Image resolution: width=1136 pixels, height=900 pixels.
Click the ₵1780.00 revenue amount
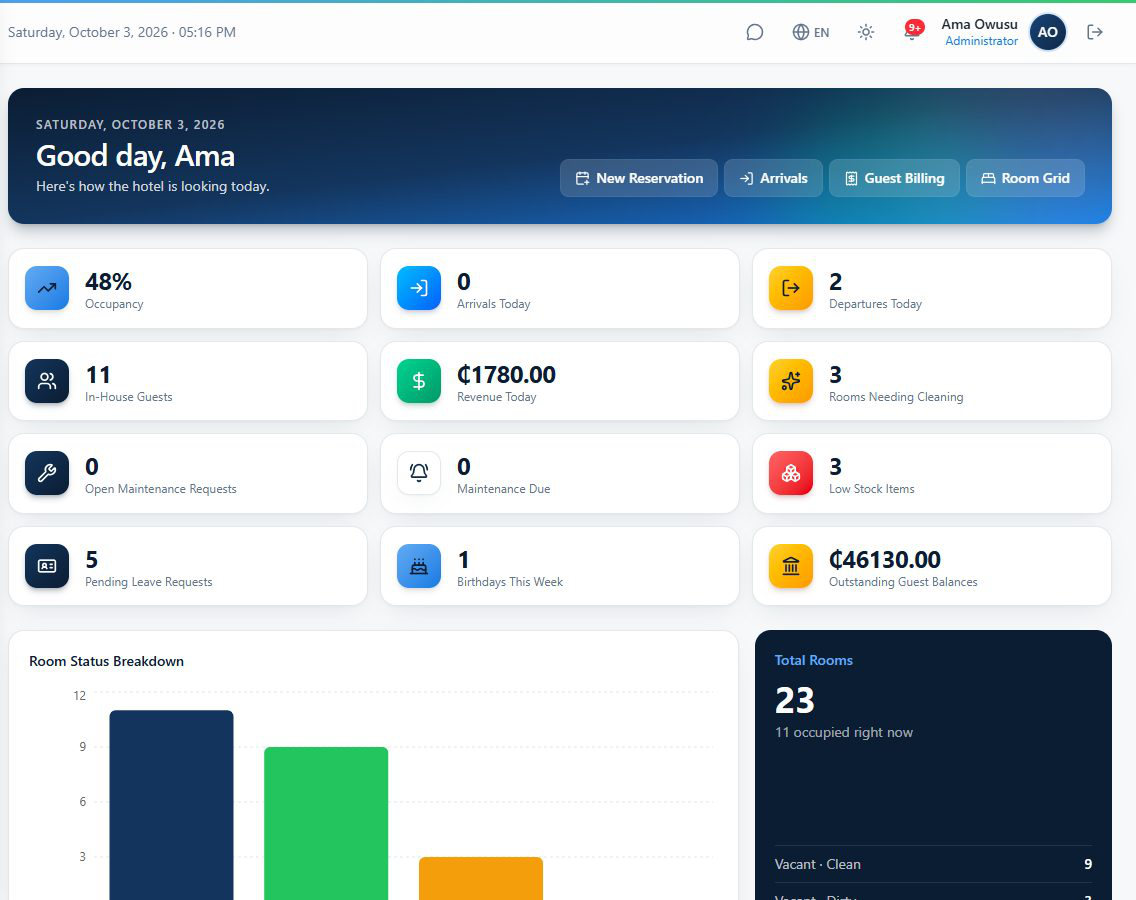[506, 375]
